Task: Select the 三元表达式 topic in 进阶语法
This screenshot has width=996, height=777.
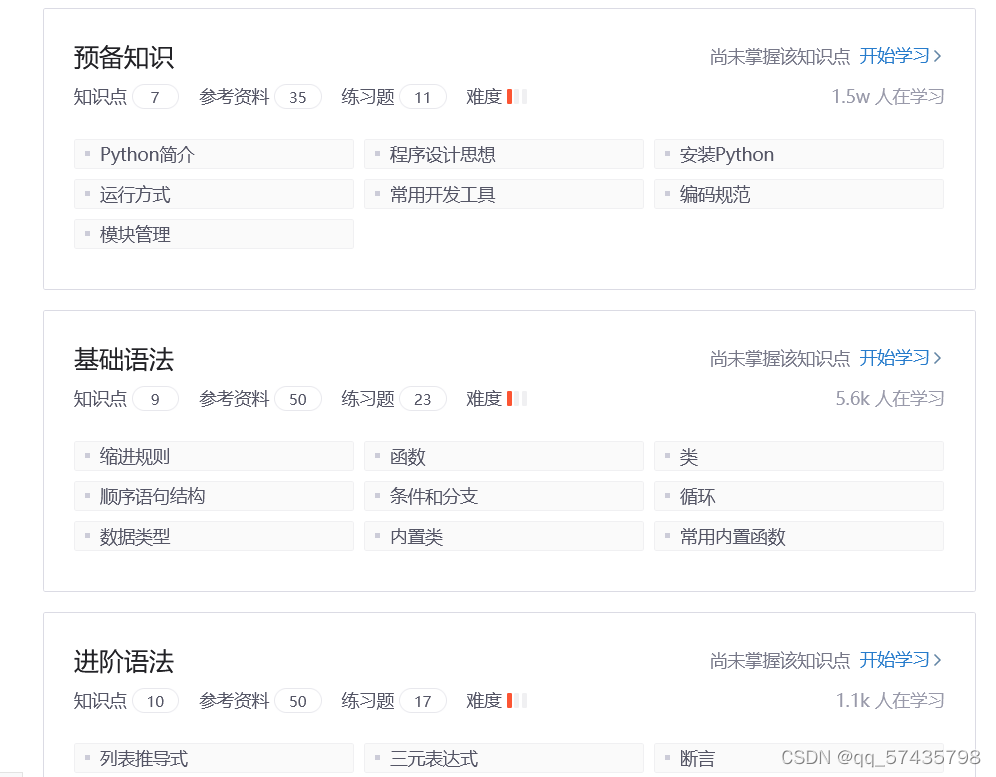Action: [503, 758]
